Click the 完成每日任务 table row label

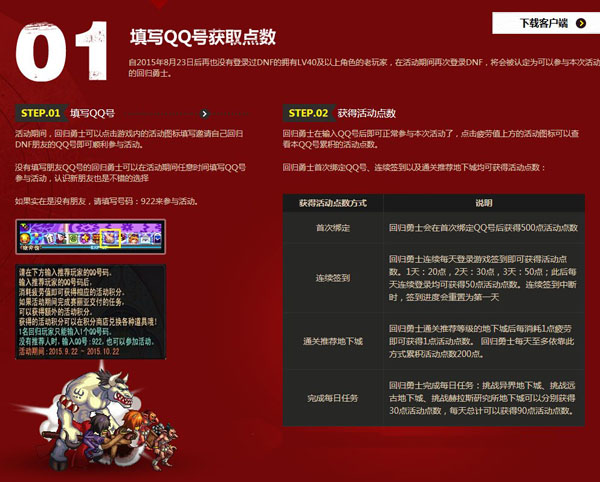[333, 398]
